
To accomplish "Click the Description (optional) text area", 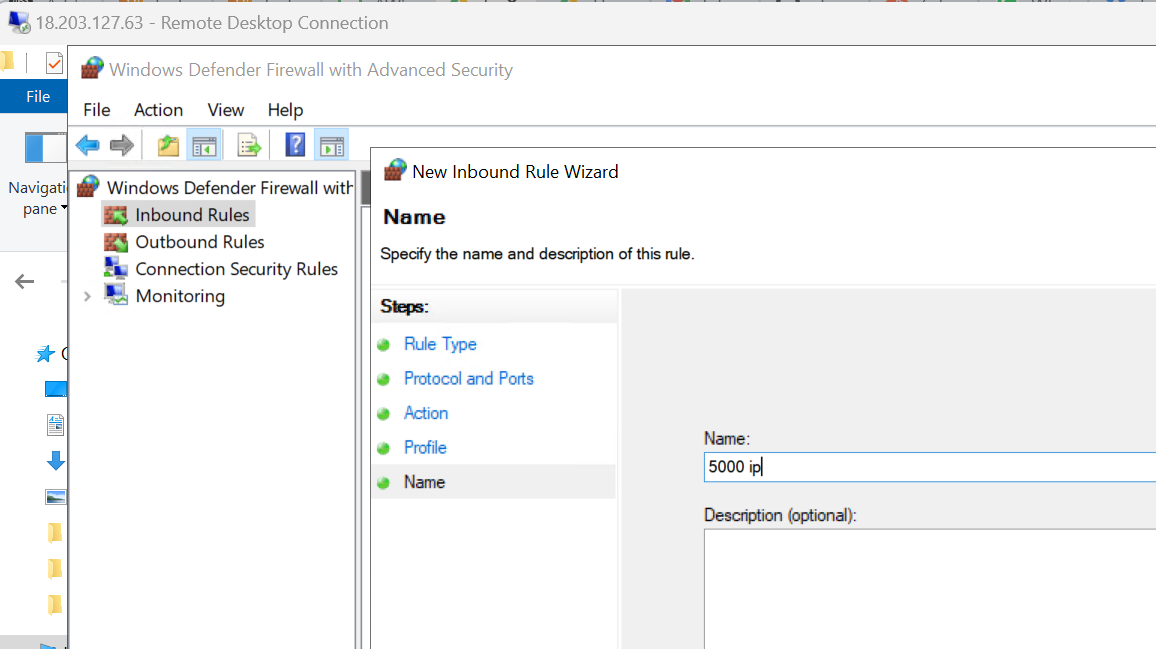I will (x=930, y=589).
